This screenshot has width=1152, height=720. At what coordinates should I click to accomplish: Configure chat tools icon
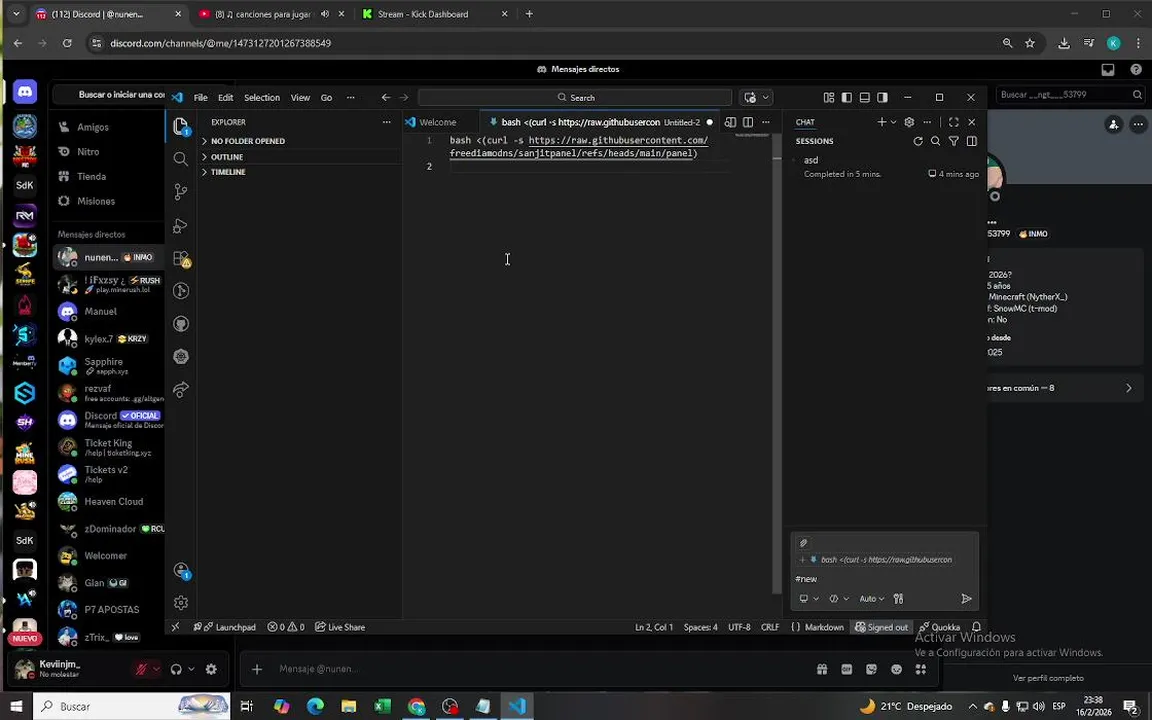coord(898,599)
